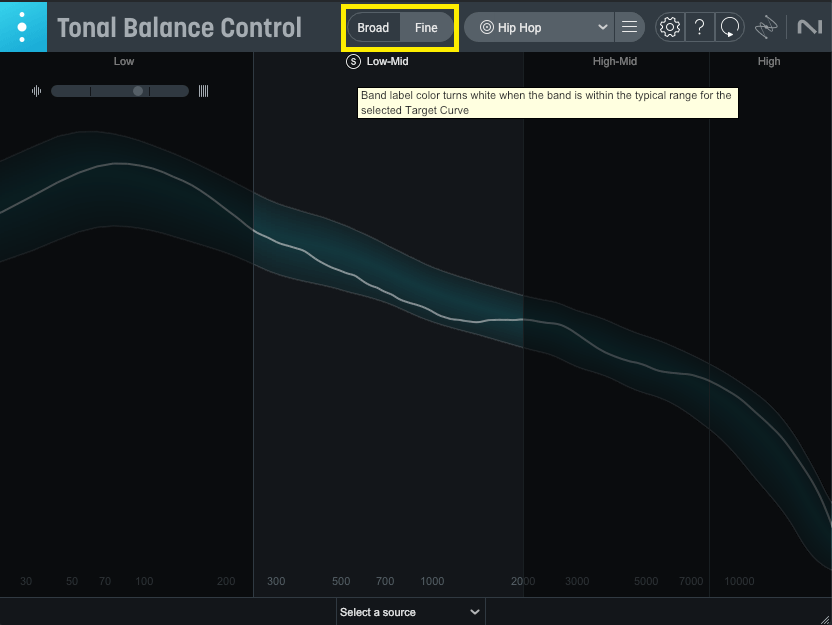
Task: Select the Low band label
Action: coord(124,62)
